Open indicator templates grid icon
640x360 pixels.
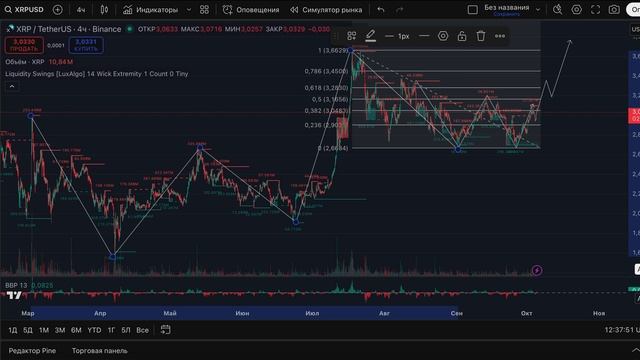coord(204,10)
